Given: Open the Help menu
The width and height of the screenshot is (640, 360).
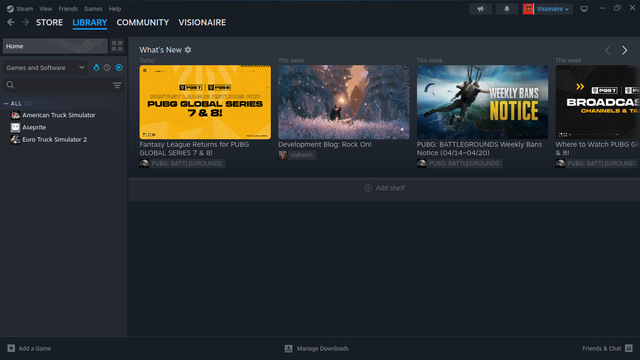Looking at the screenshot, I should [115, 9].
